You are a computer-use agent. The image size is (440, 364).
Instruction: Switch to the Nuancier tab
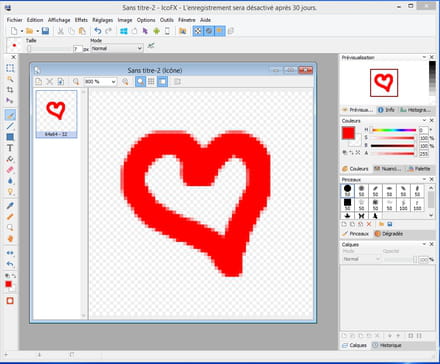(x=388, y=169)
